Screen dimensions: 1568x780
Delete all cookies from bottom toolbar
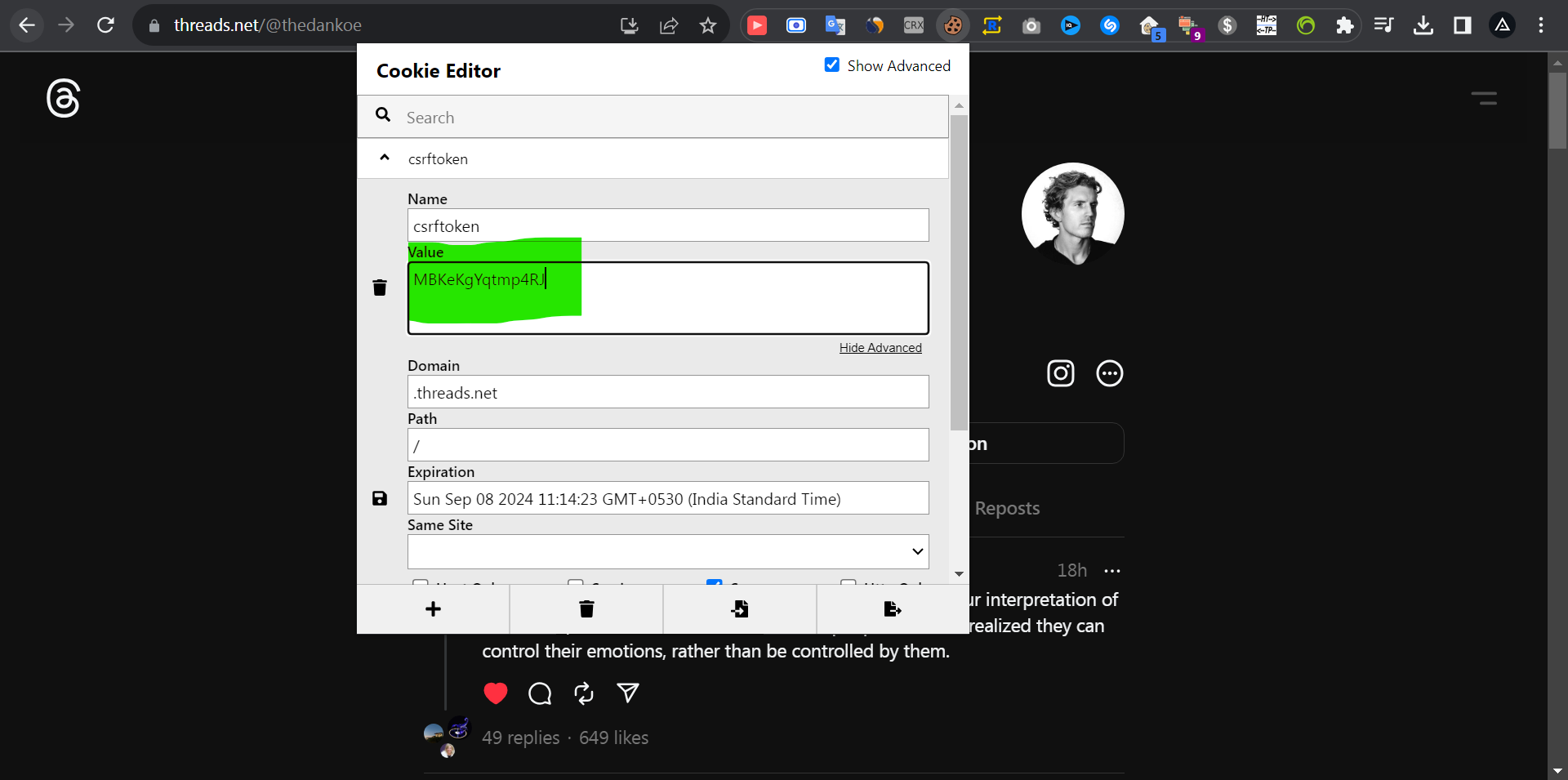[586, 609]
